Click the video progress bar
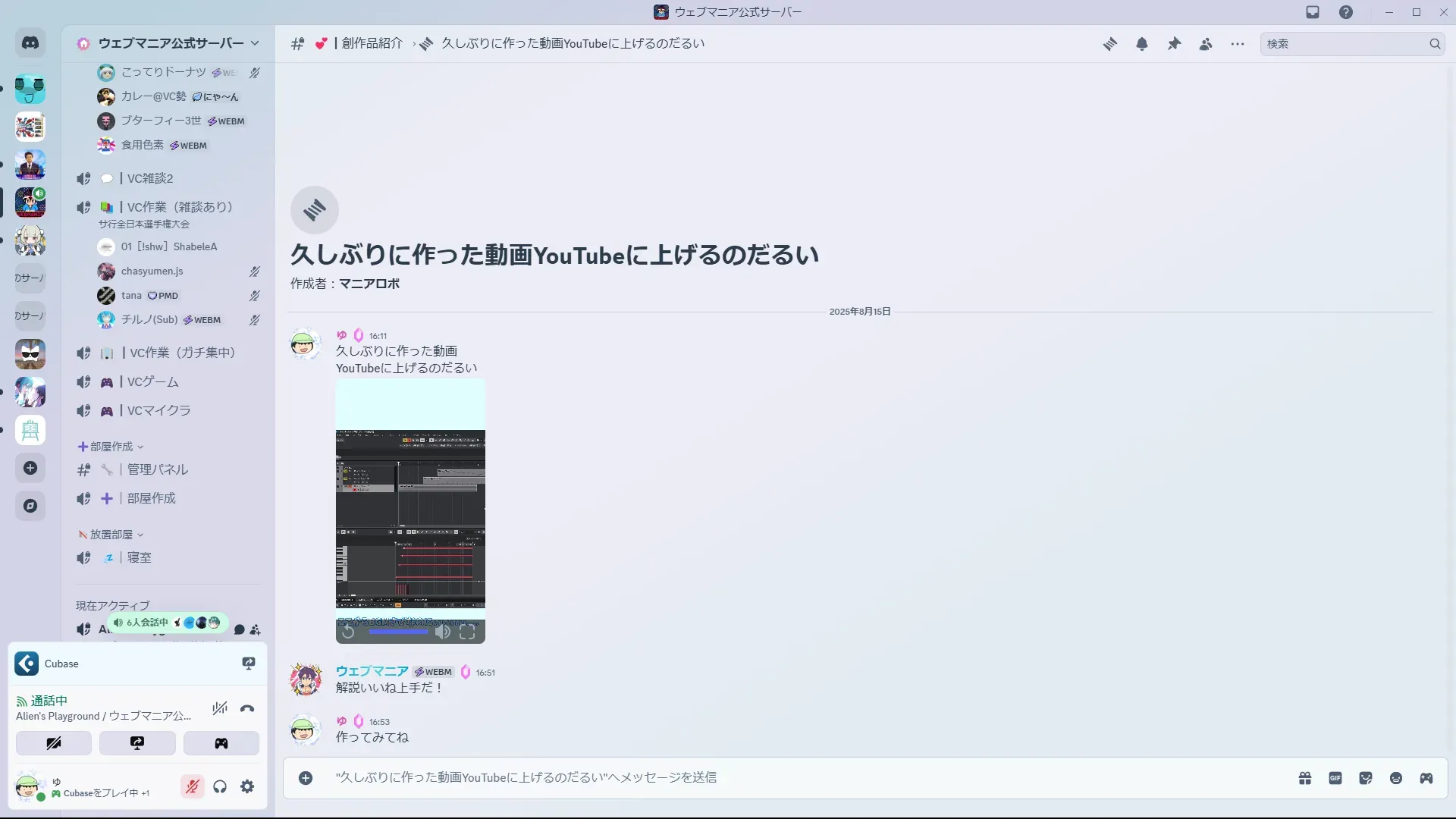Image resolution: width=1456 pixels, height=819 pixels. [398, 632]
